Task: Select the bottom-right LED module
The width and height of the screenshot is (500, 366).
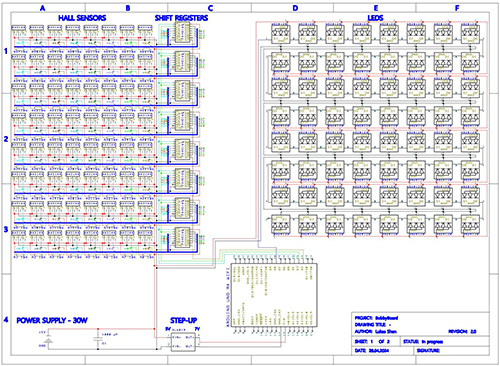Action: (470, 224)
